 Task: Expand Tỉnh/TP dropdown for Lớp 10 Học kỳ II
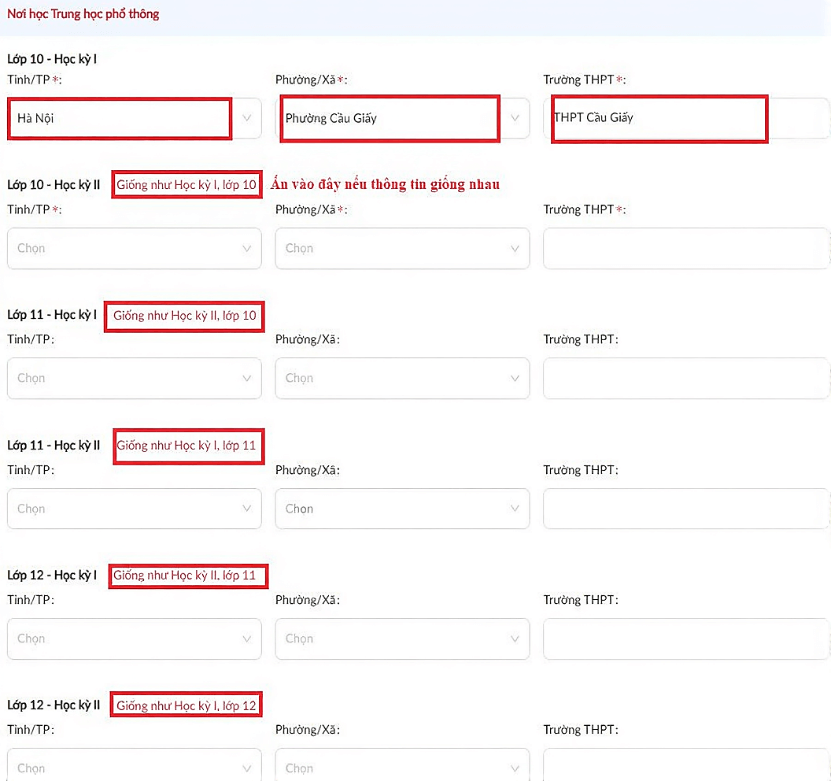[134, 248]
